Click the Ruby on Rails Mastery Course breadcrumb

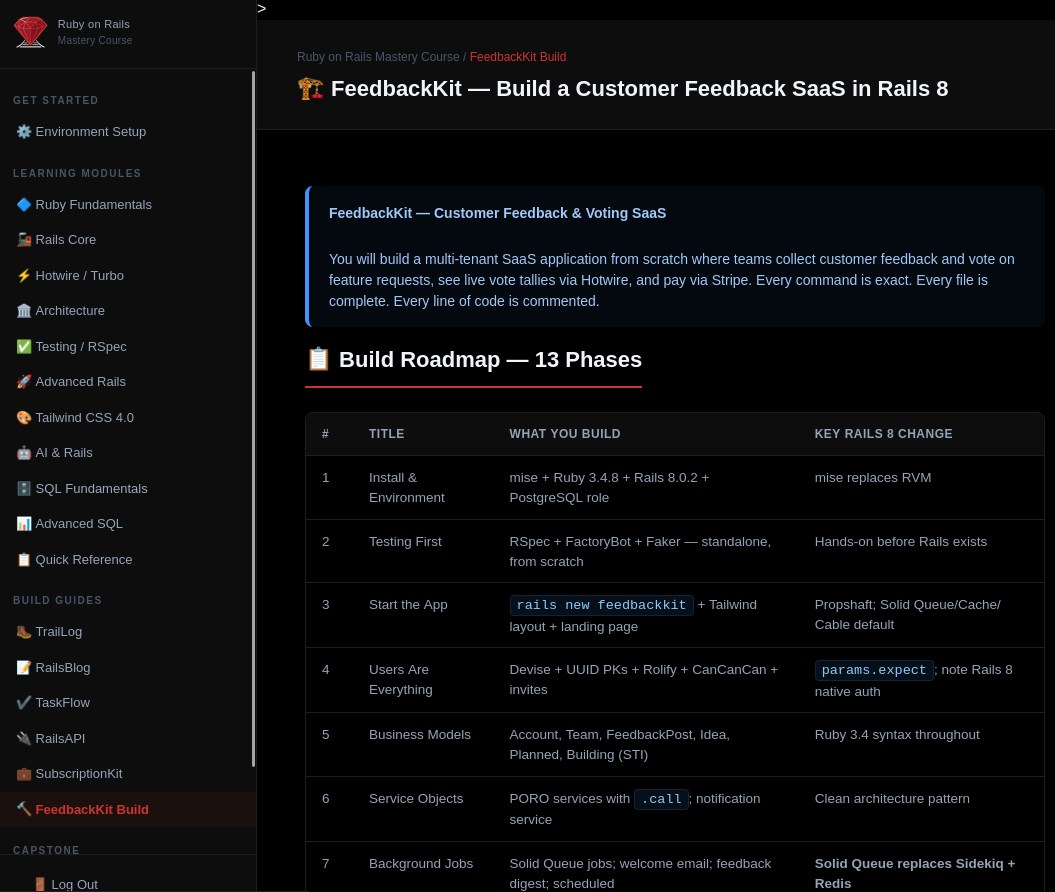pos(378,57)
